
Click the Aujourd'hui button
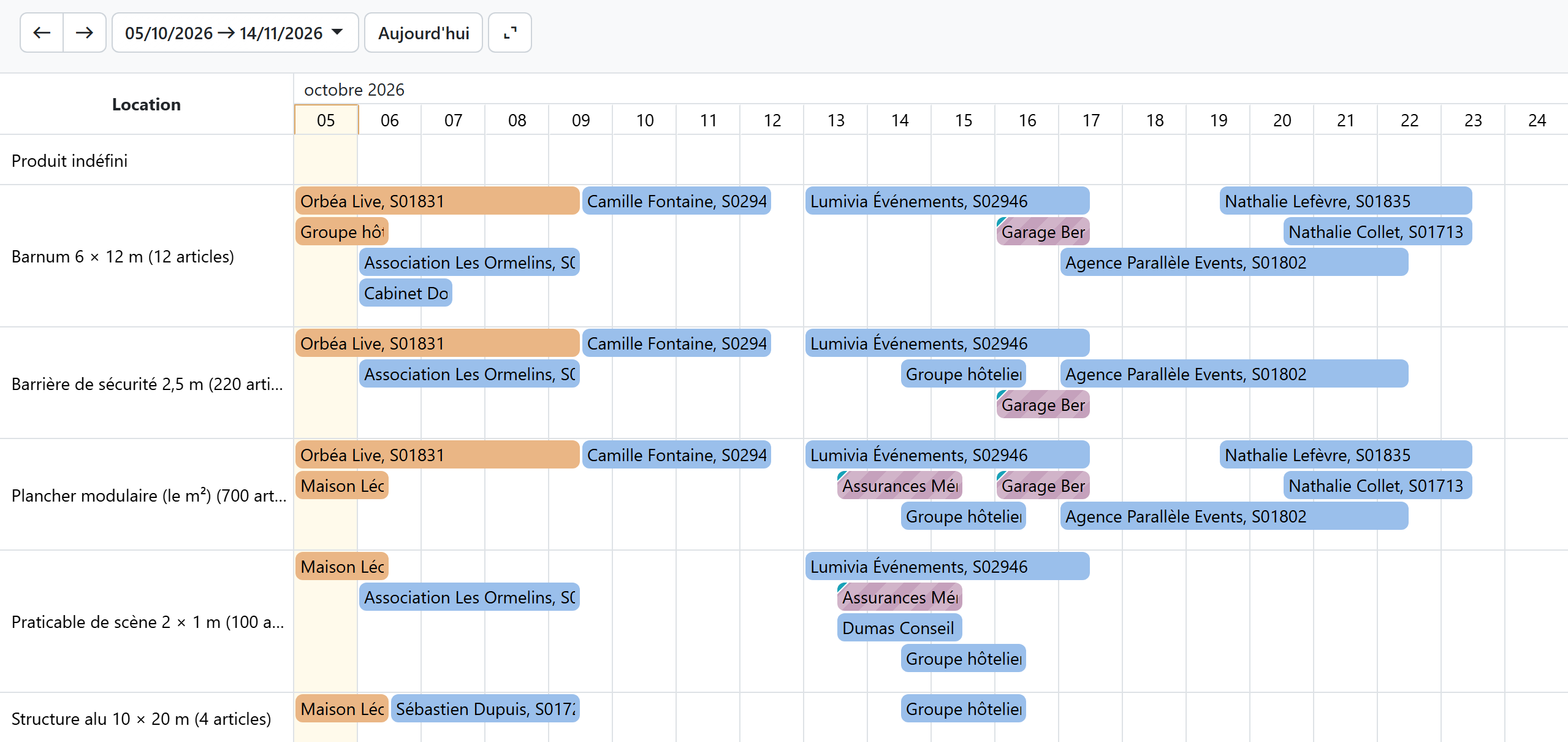click(x=424, y=33)
